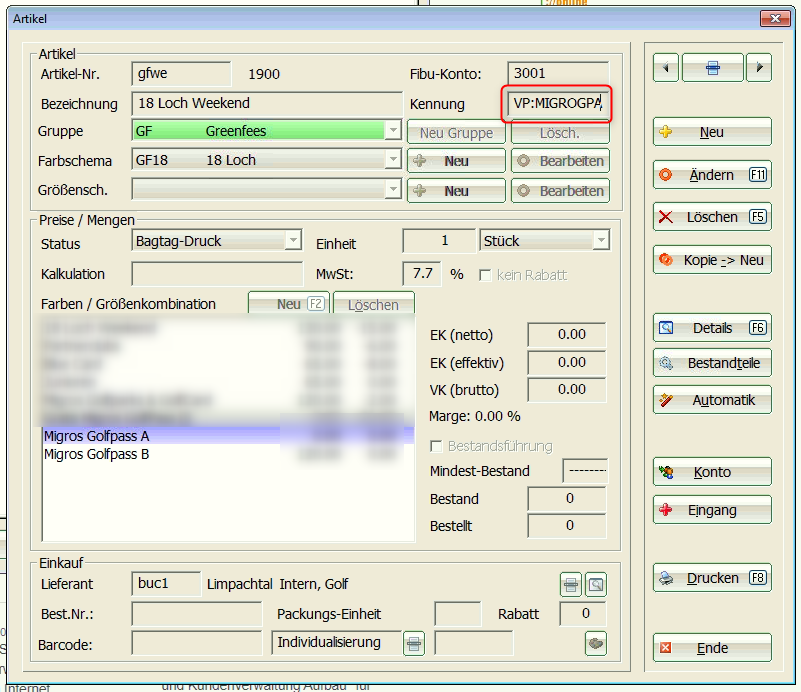Print with the Drucken button

[x=712, y=578]
